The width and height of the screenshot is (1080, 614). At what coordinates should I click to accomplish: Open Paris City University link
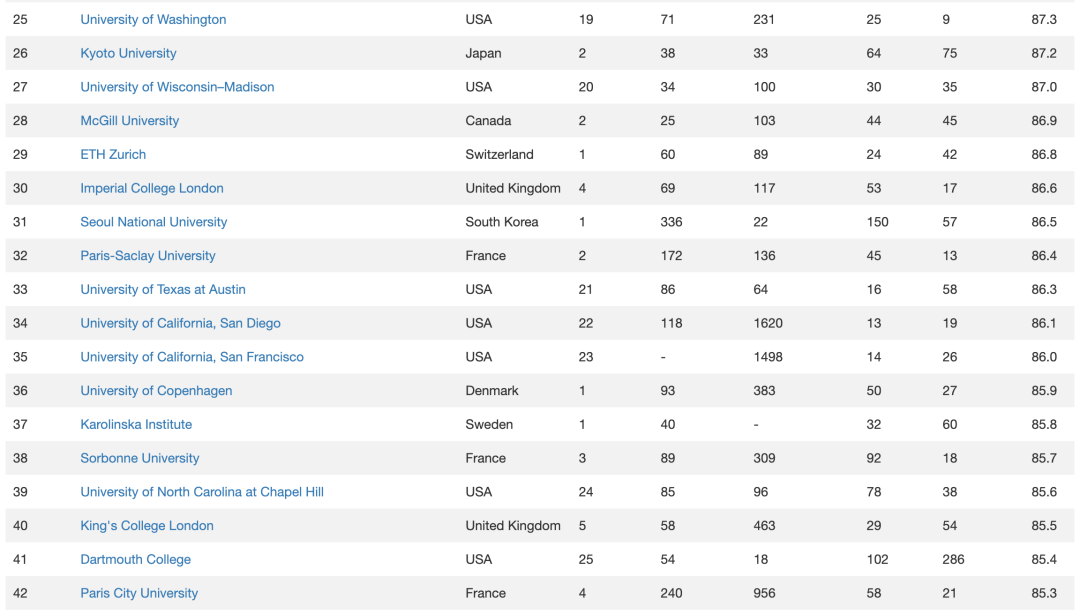[x=138, y=593]
